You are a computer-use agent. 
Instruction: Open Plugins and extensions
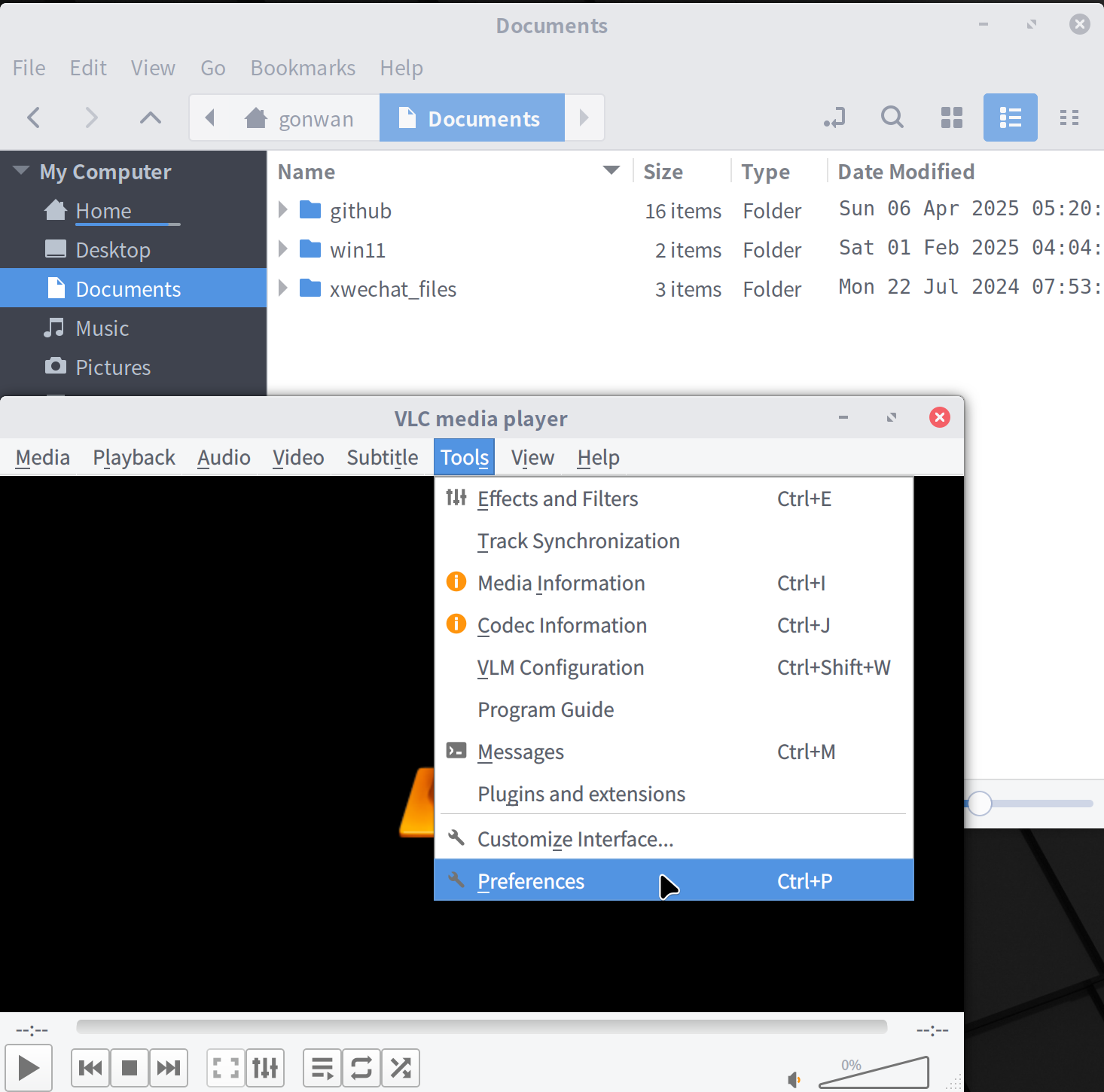674,794
